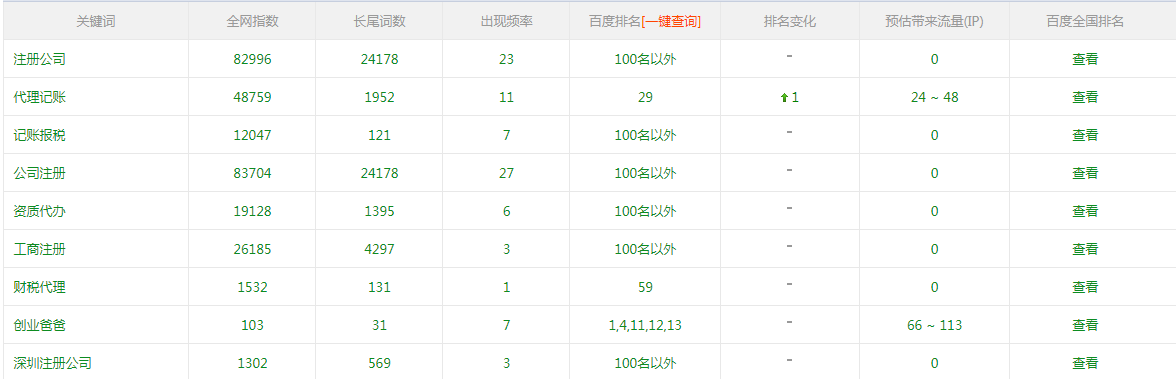
Task: Open 查看 link for 公司注册 row
Action: (x=1084, y=173)
